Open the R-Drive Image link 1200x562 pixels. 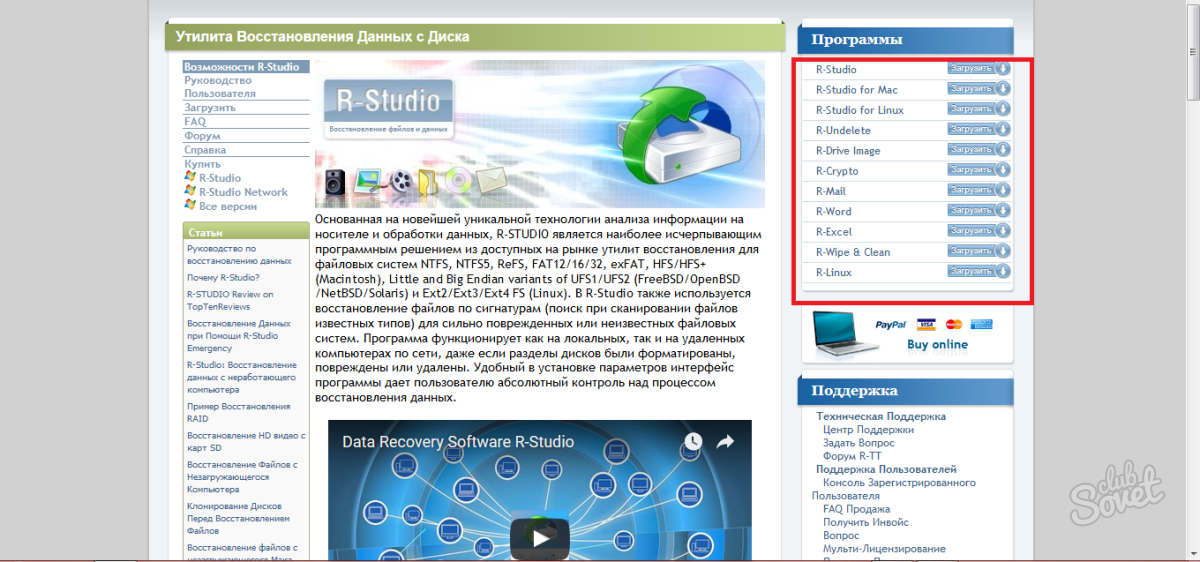(x=848, y=151)
